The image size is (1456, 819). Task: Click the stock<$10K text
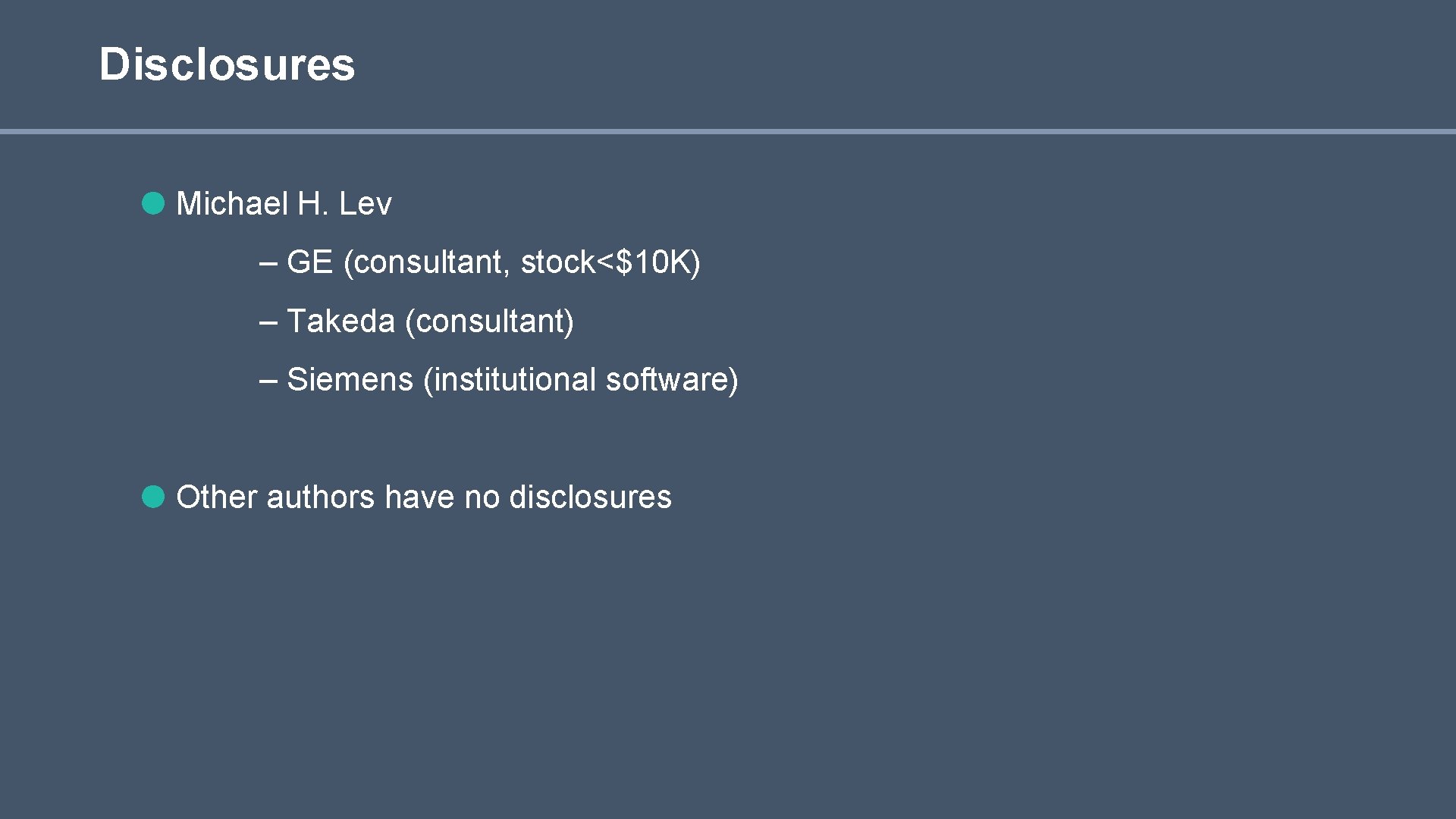(610, 262)
